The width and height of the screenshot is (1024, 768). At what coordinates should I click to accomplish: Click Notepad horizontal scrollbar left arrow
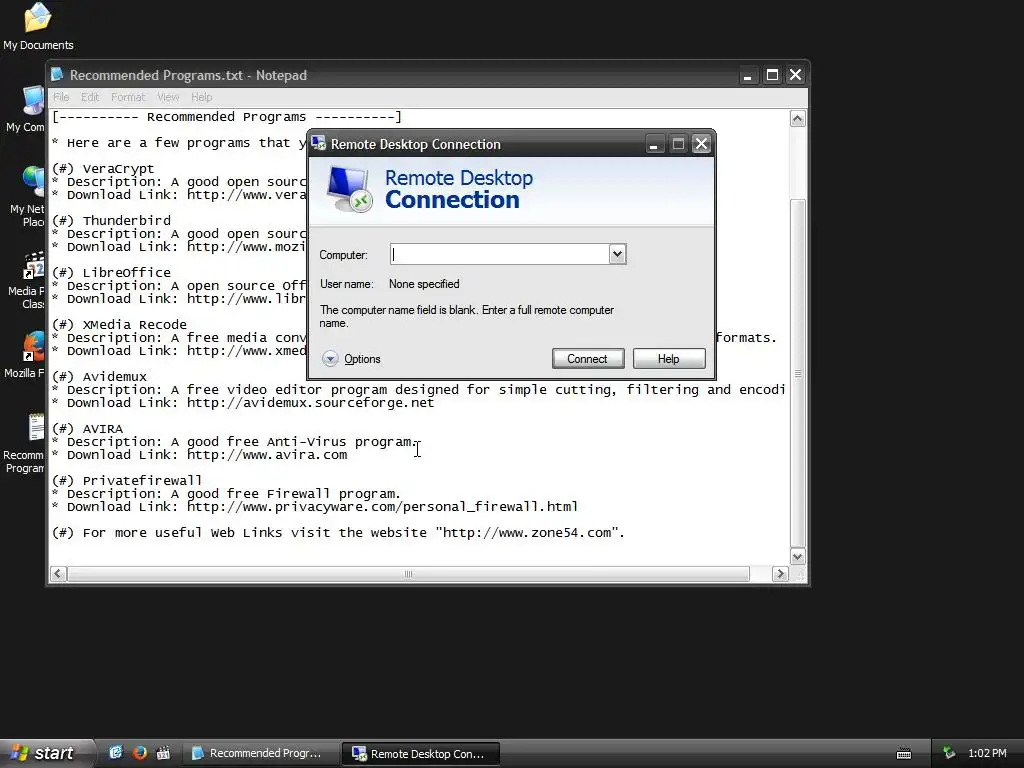point(58,574)
